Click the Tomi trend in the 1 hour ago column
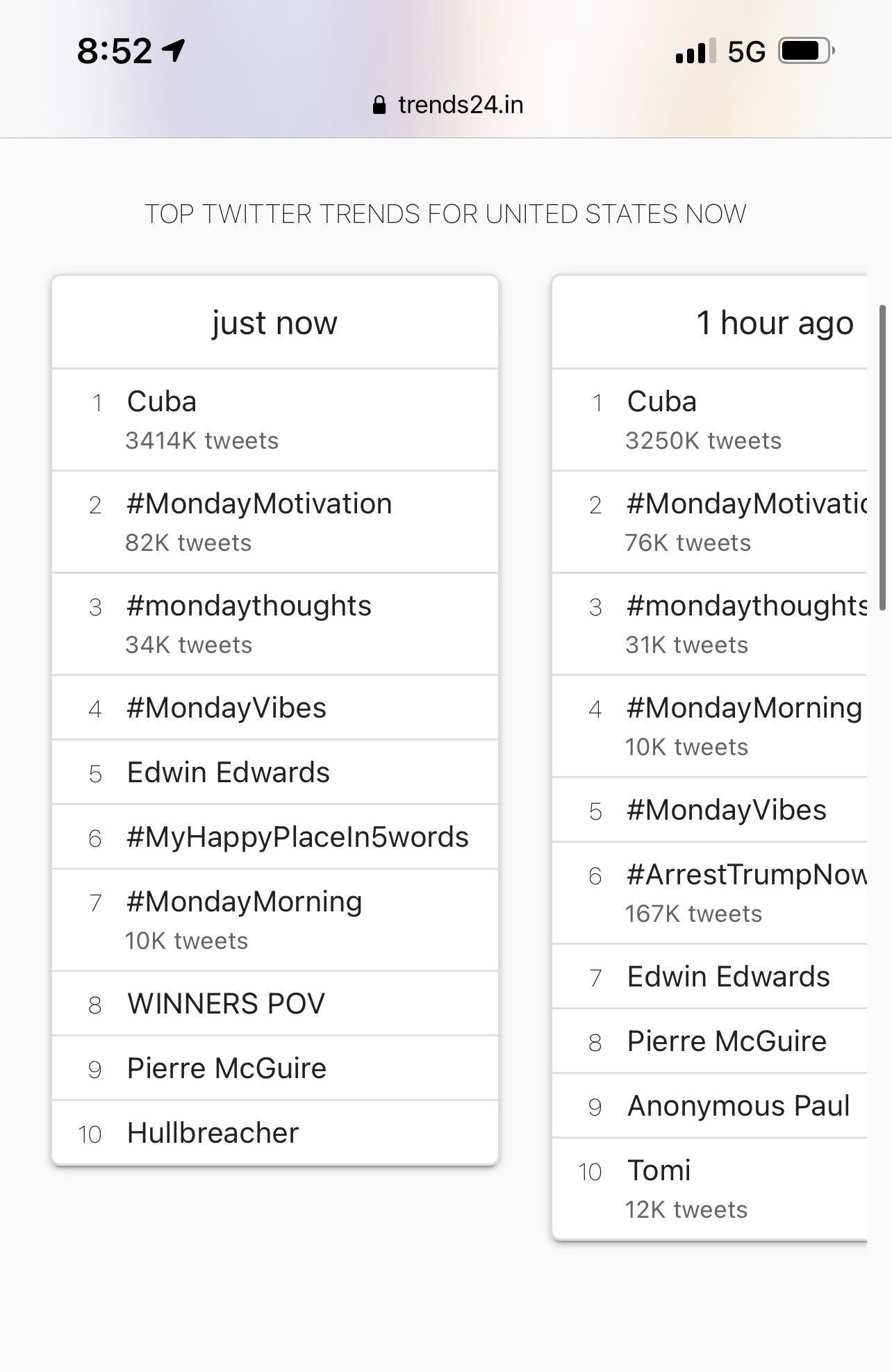Viewport: 892px width, 1372px height. tap(658, 1170)
